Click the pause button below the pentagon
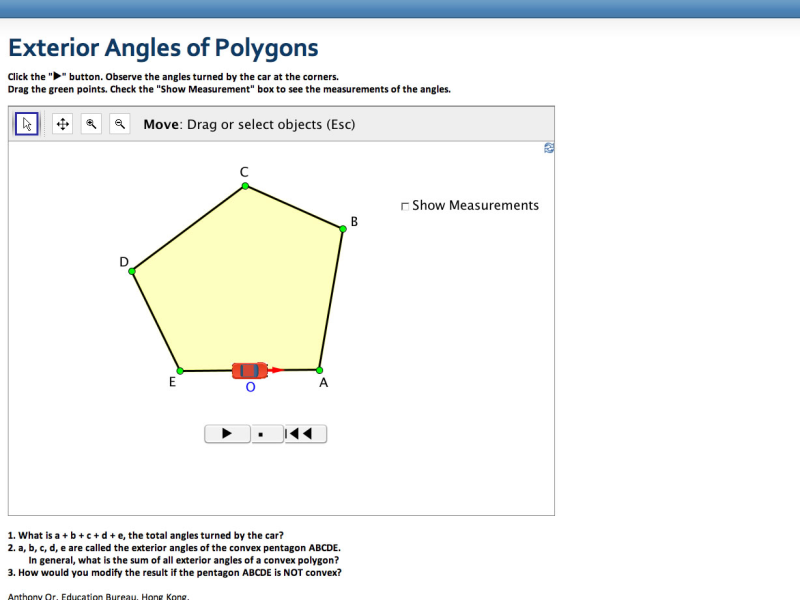Viewport: 800px width, 600px height. (x=265, y=433)
